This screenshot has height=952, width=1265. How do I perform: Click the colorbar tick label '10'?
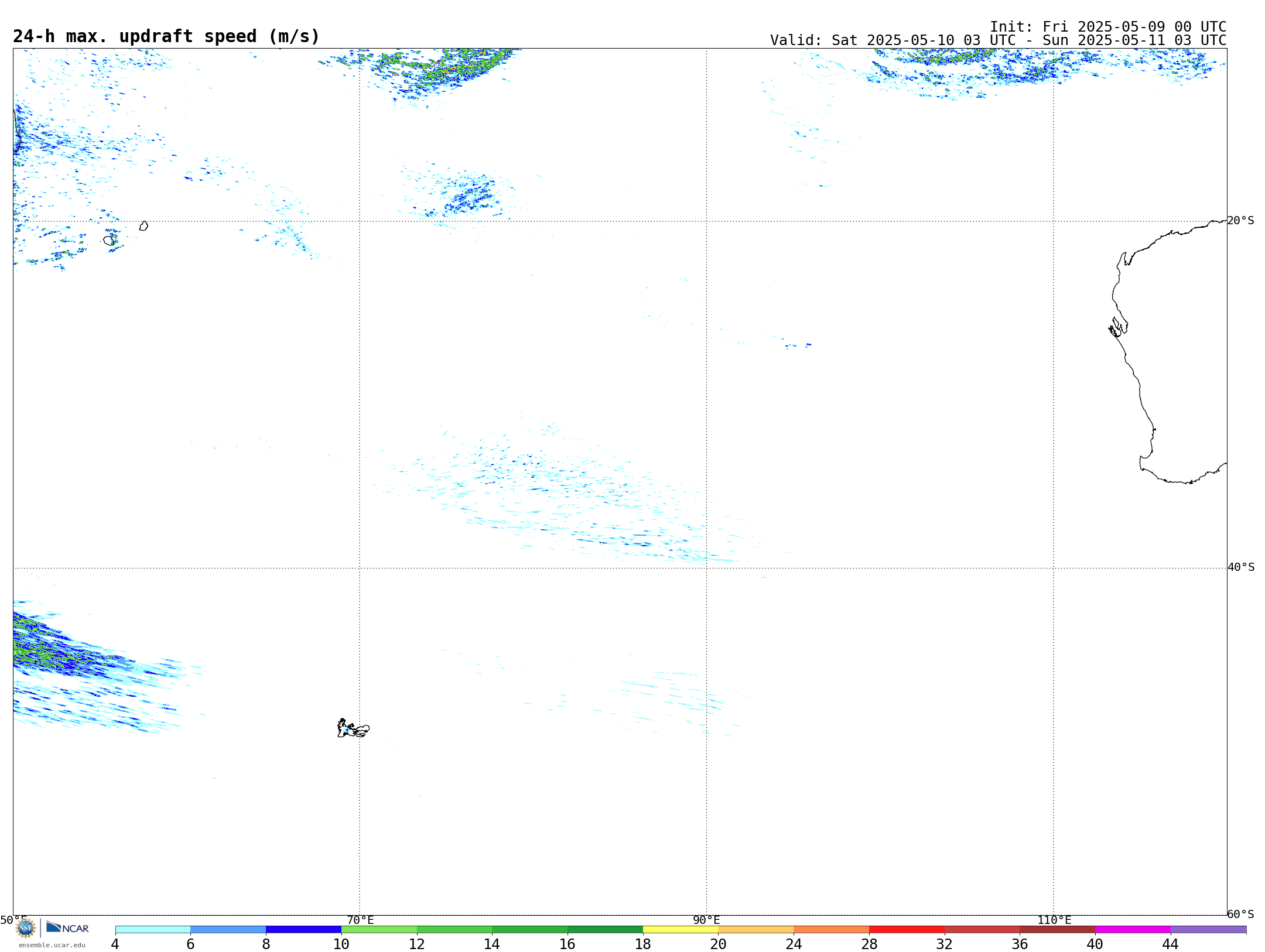[x=341, y=944]
